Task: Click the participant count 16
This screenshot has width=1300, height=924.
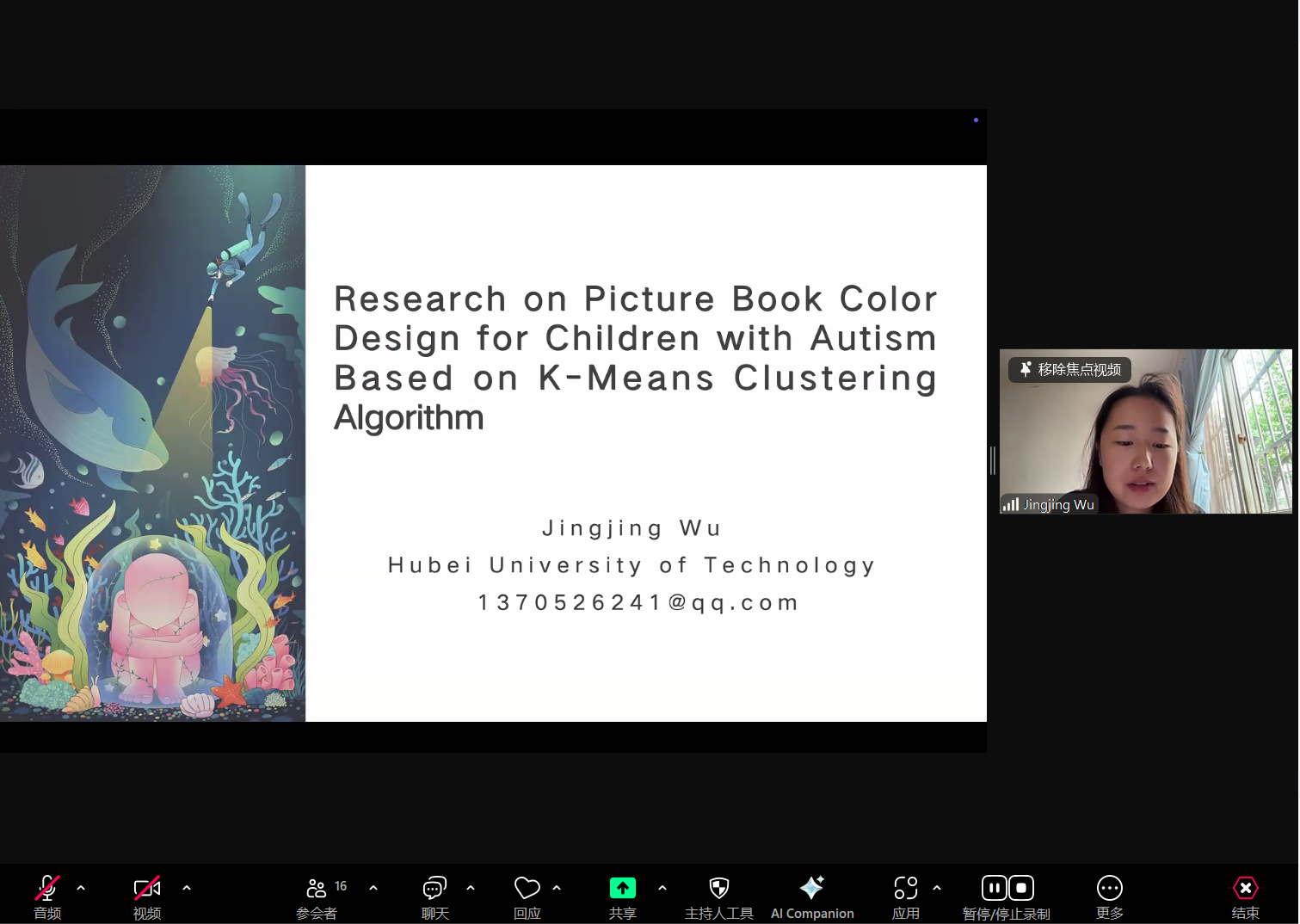Action: click(341, 886)
